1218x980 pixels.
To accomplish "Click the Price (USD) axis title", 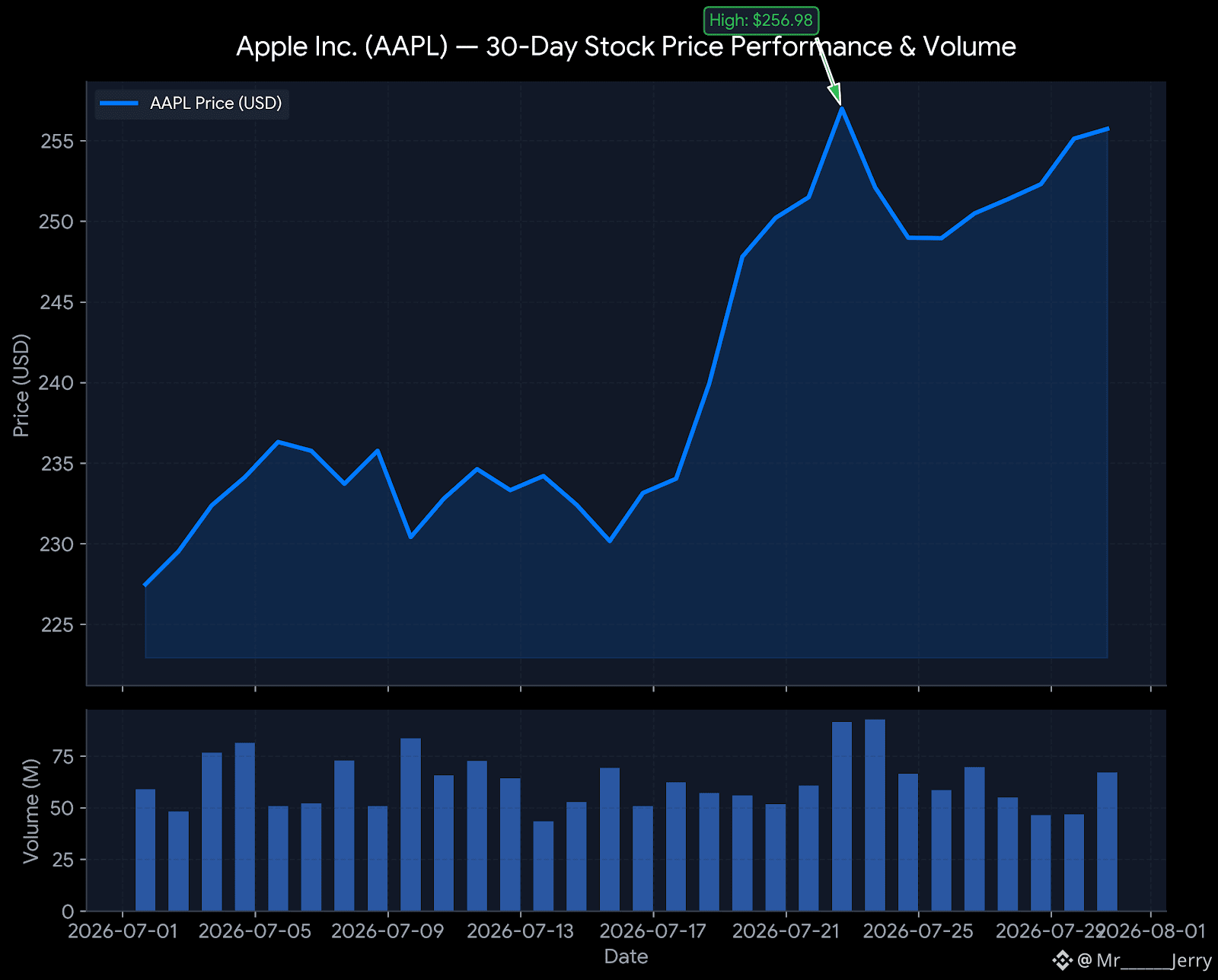I will pyautogui.click(x=21, y=385).
